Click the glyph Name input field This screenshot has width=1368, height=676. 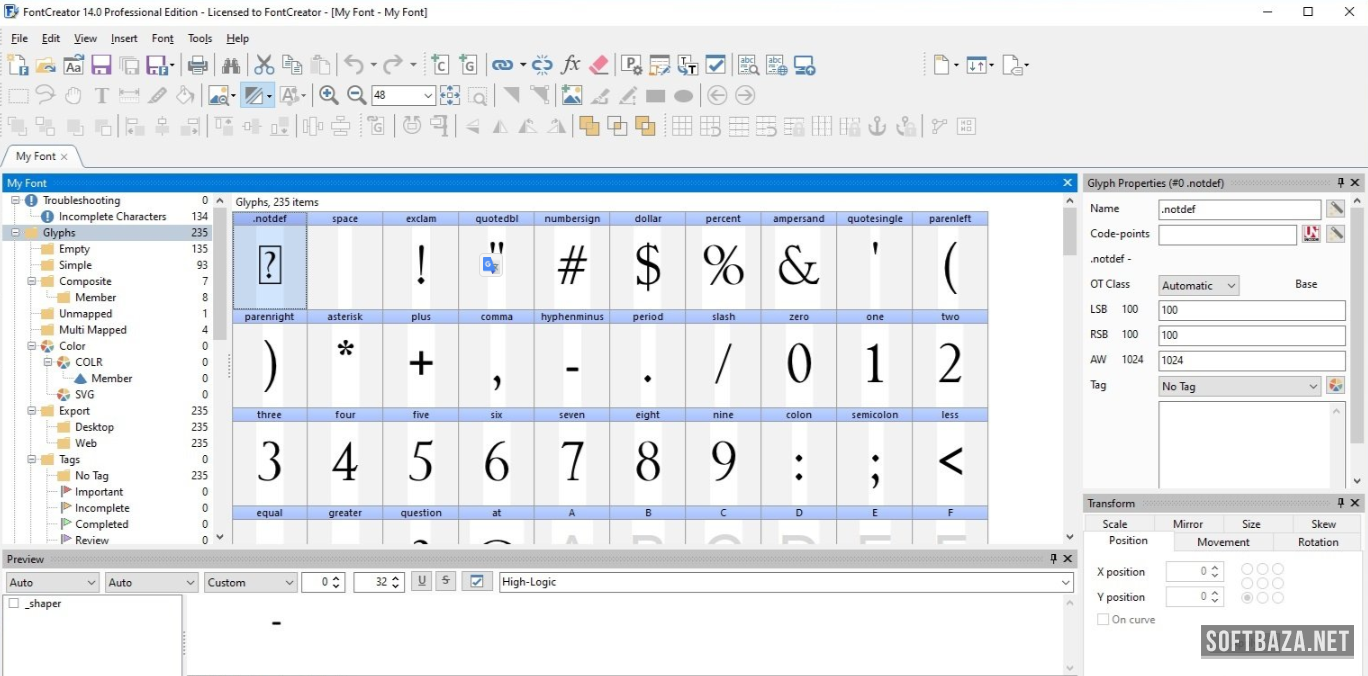[1239, 210]
